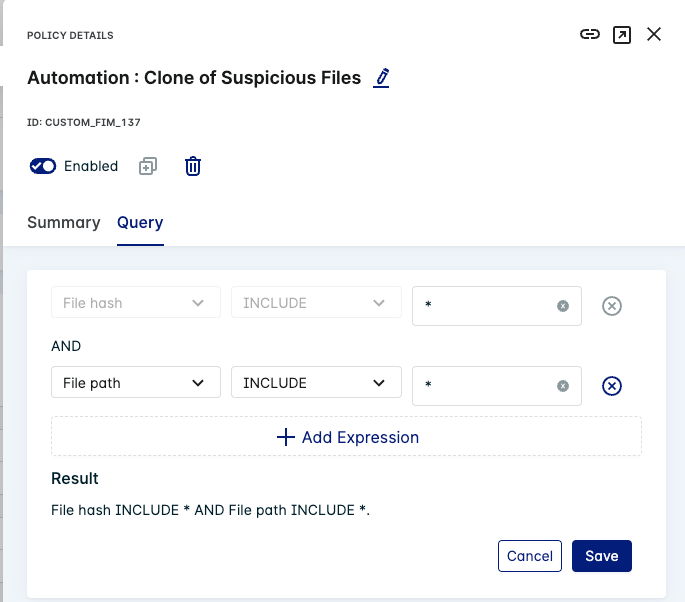Click the AND operator label

(66, 346)
